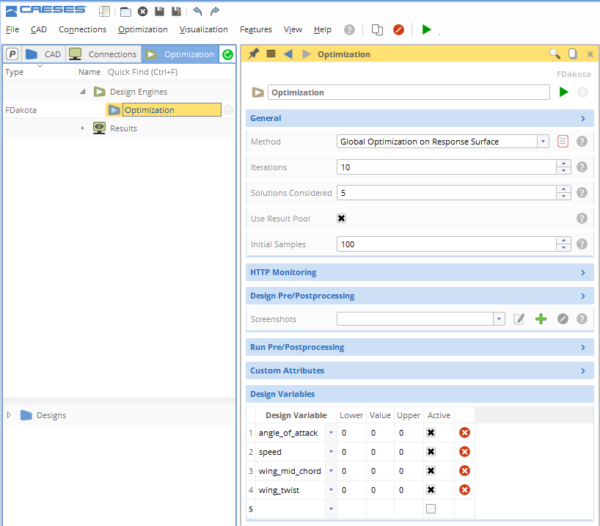
Task: Toggle the Active checkbox for speed
Action: click(x=431, y=452)
